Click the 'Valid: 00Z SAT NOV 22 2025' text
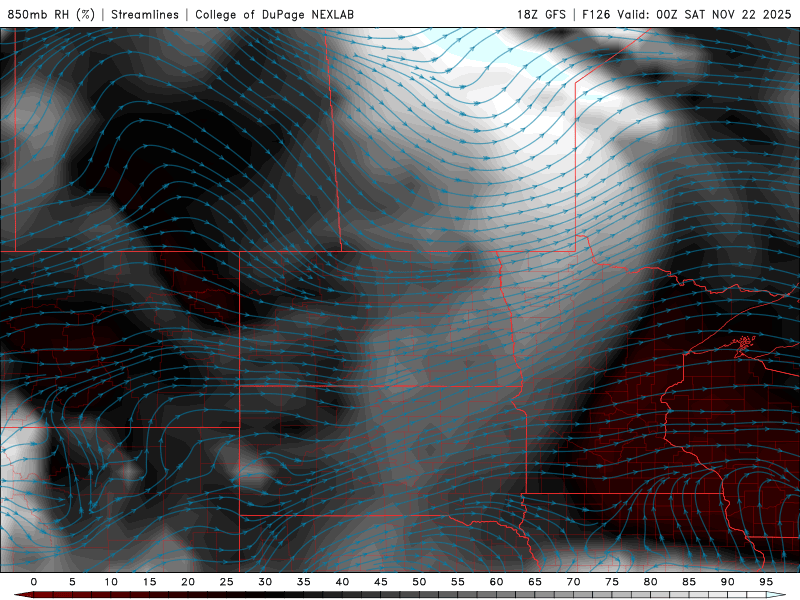The image size is (800, 600). pyautogui.click(x=704, y=14)
